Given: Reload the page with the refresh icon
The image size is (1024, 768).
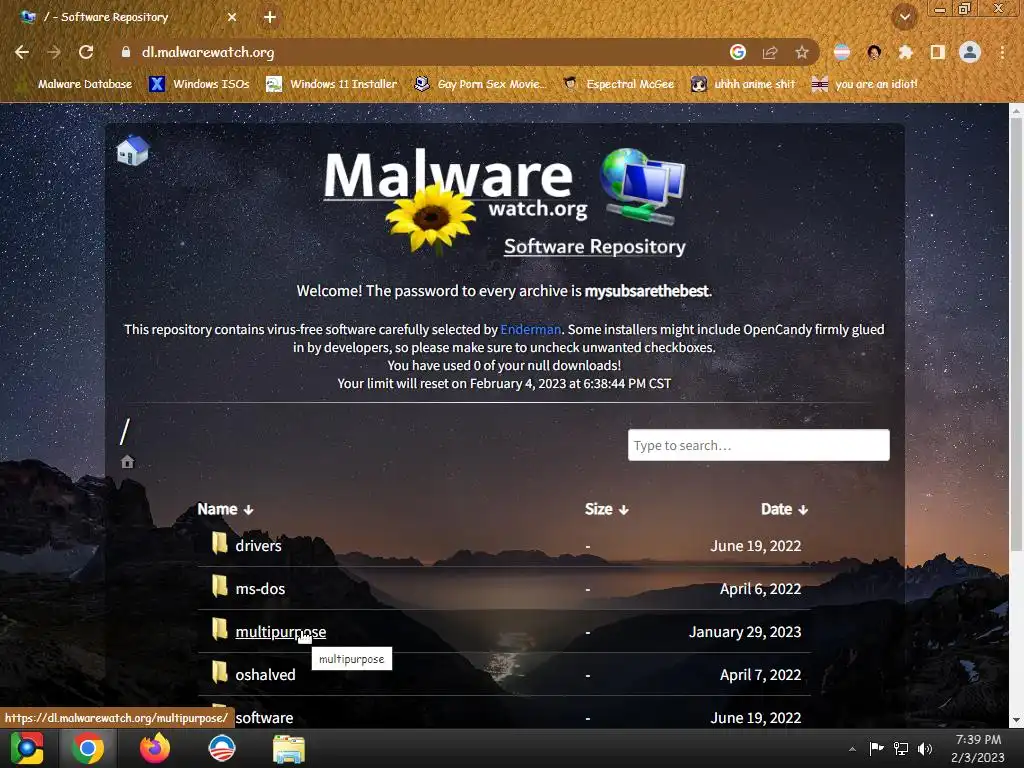Looking at the screenshot, I should pyautogui.click(x=86, y=52).
